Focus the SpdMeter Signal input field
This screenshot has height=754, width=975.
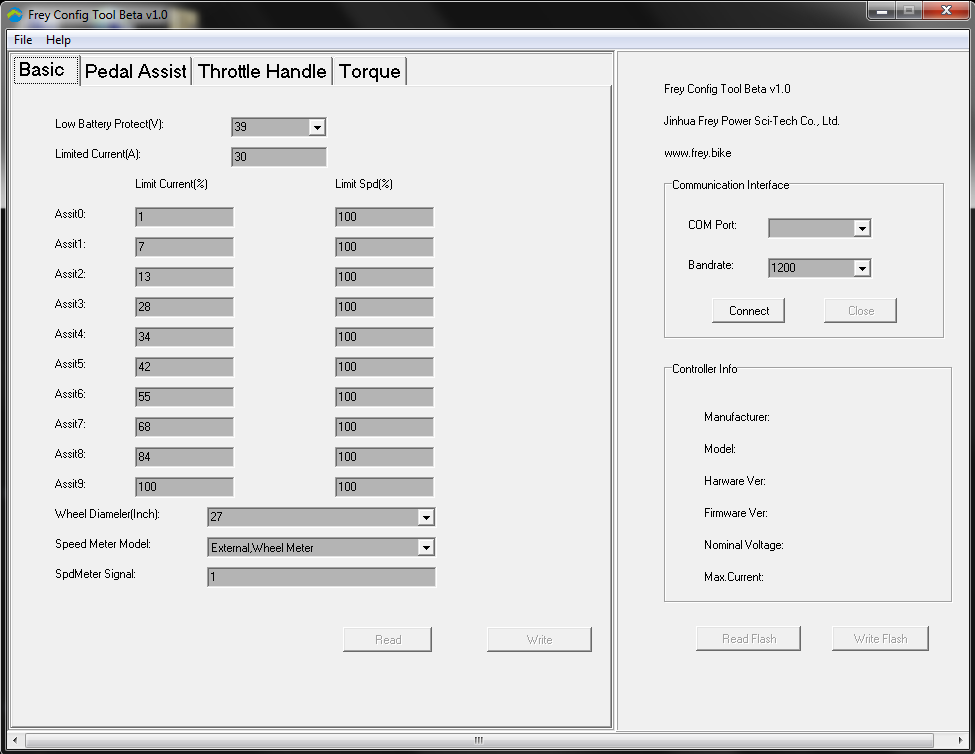(321, 577)
